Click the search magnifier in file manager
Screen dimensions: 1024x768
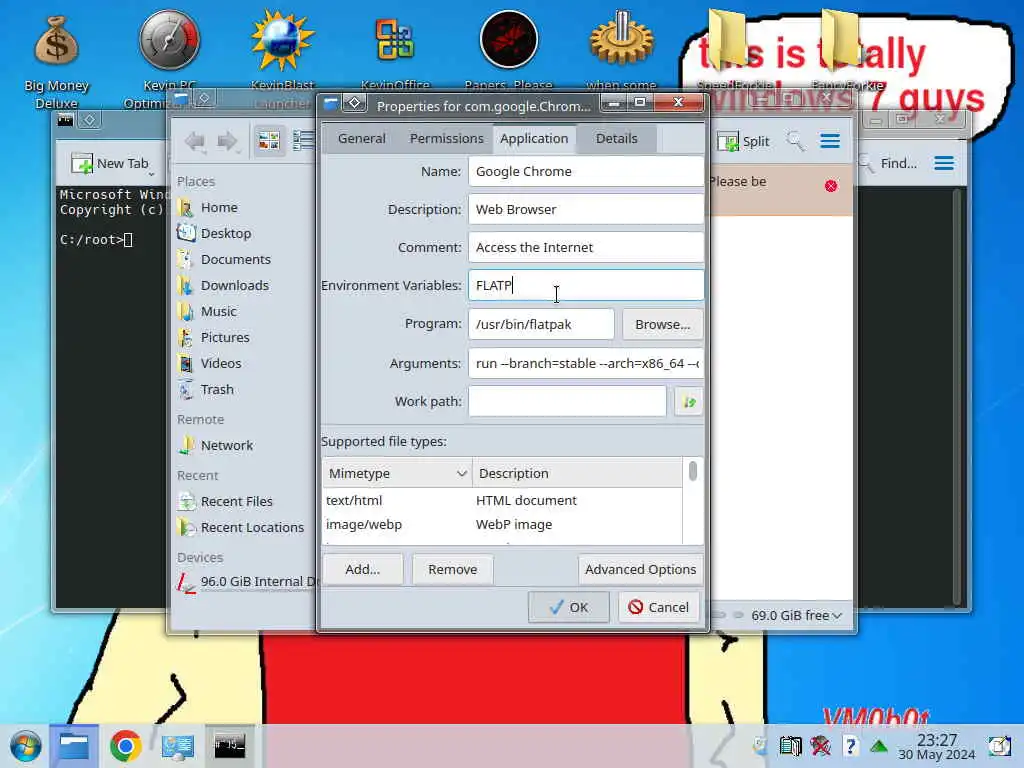795,141
